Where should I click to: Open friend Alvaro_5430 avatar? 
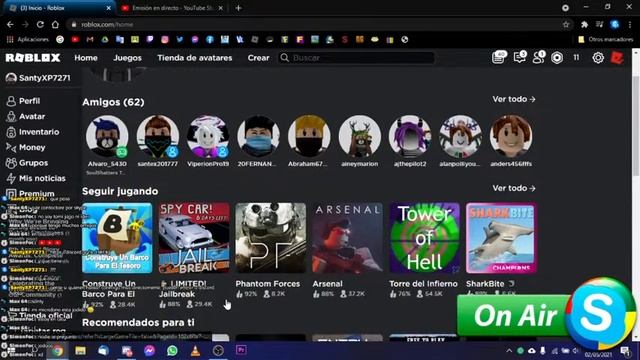click(x=107, y=136)
